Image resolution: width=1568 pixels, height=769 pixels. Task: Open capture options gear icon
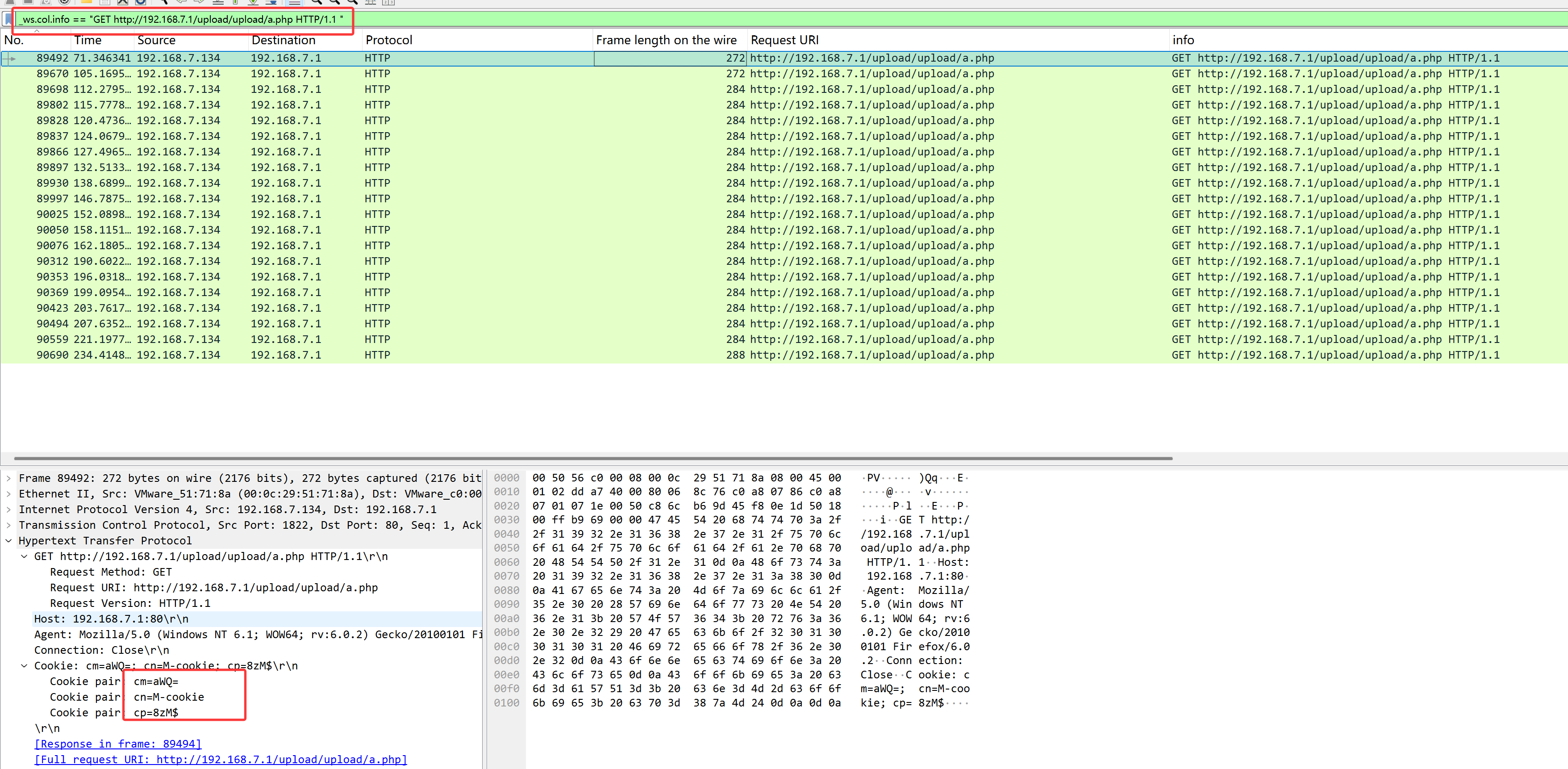(64, 2)
